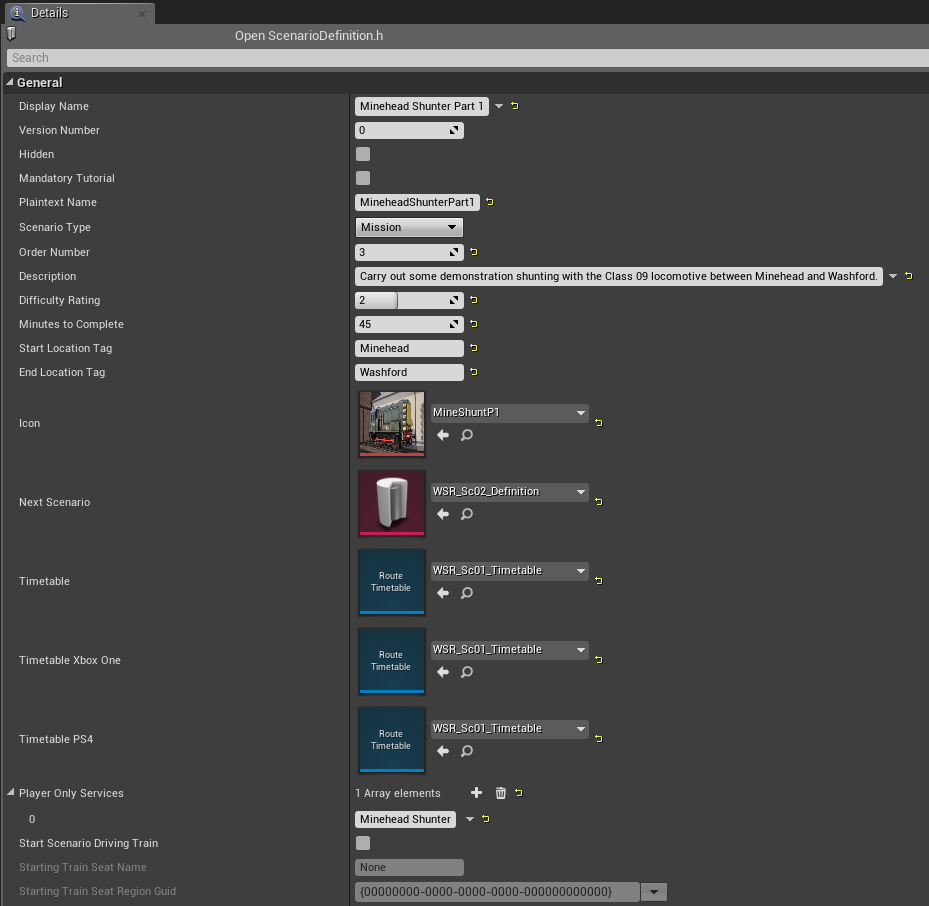Enable the Hidden checkbox

point(363,154)
